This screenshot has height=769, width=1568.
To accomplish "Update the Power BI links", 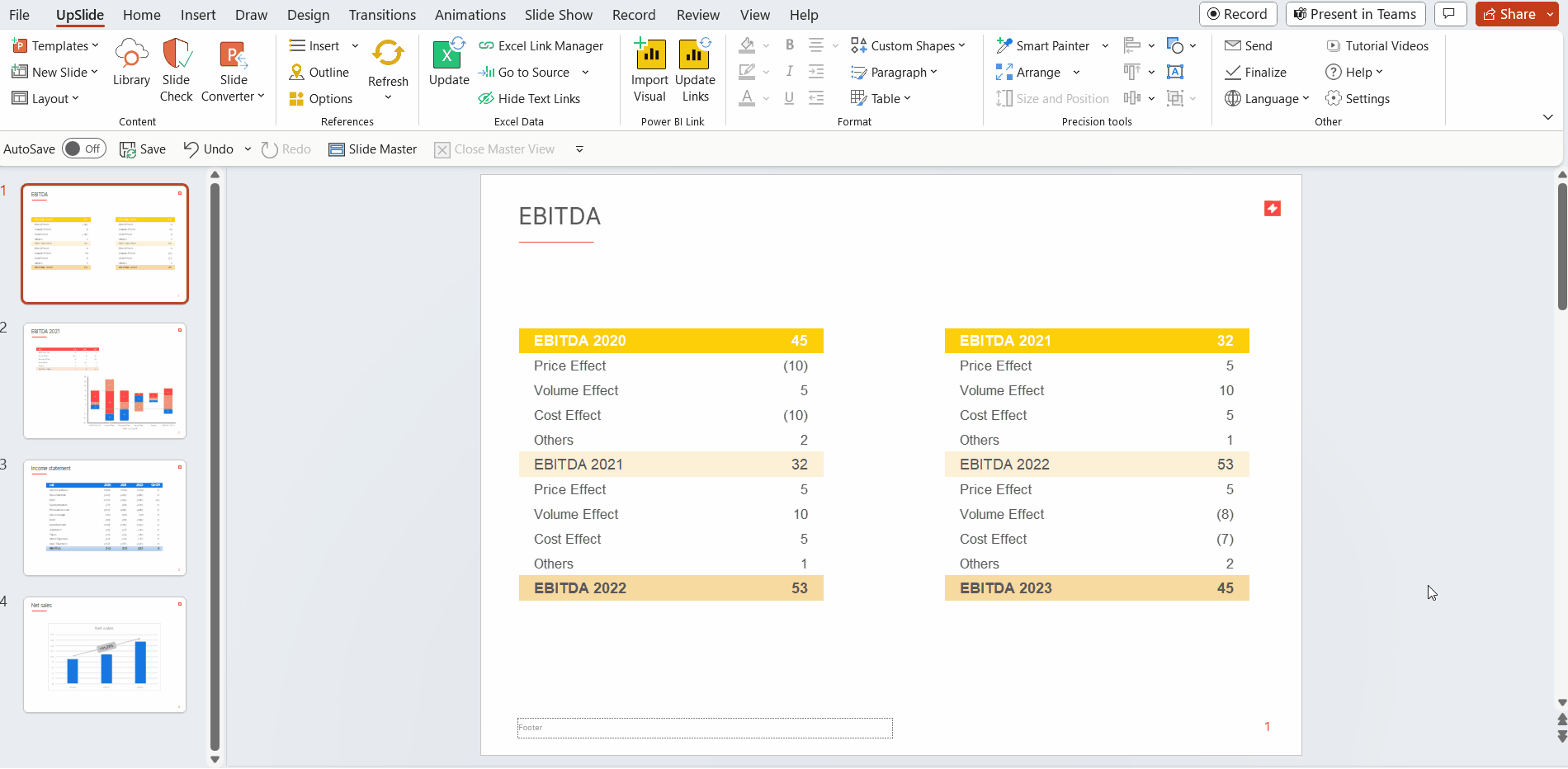I will tap(695, 70).
